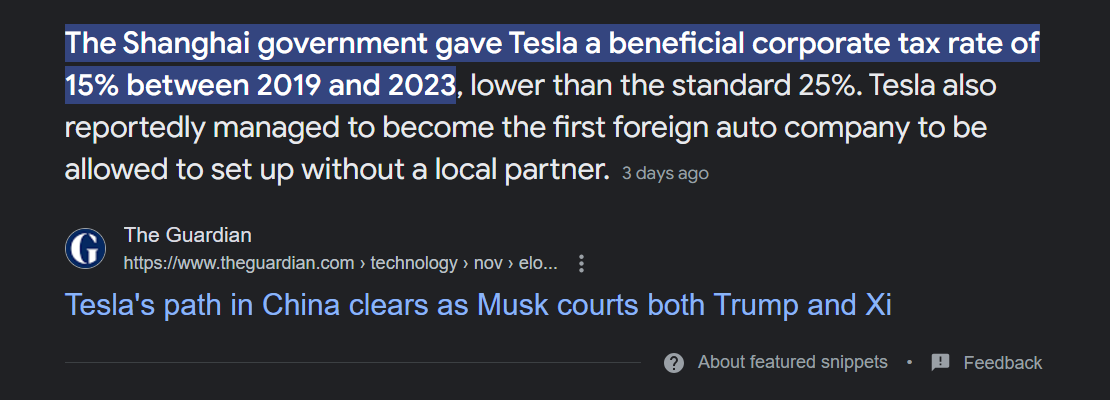Click the Feedback exclamation bubble icon
The height and width of the screenshot is (400, 1110).
940,362
